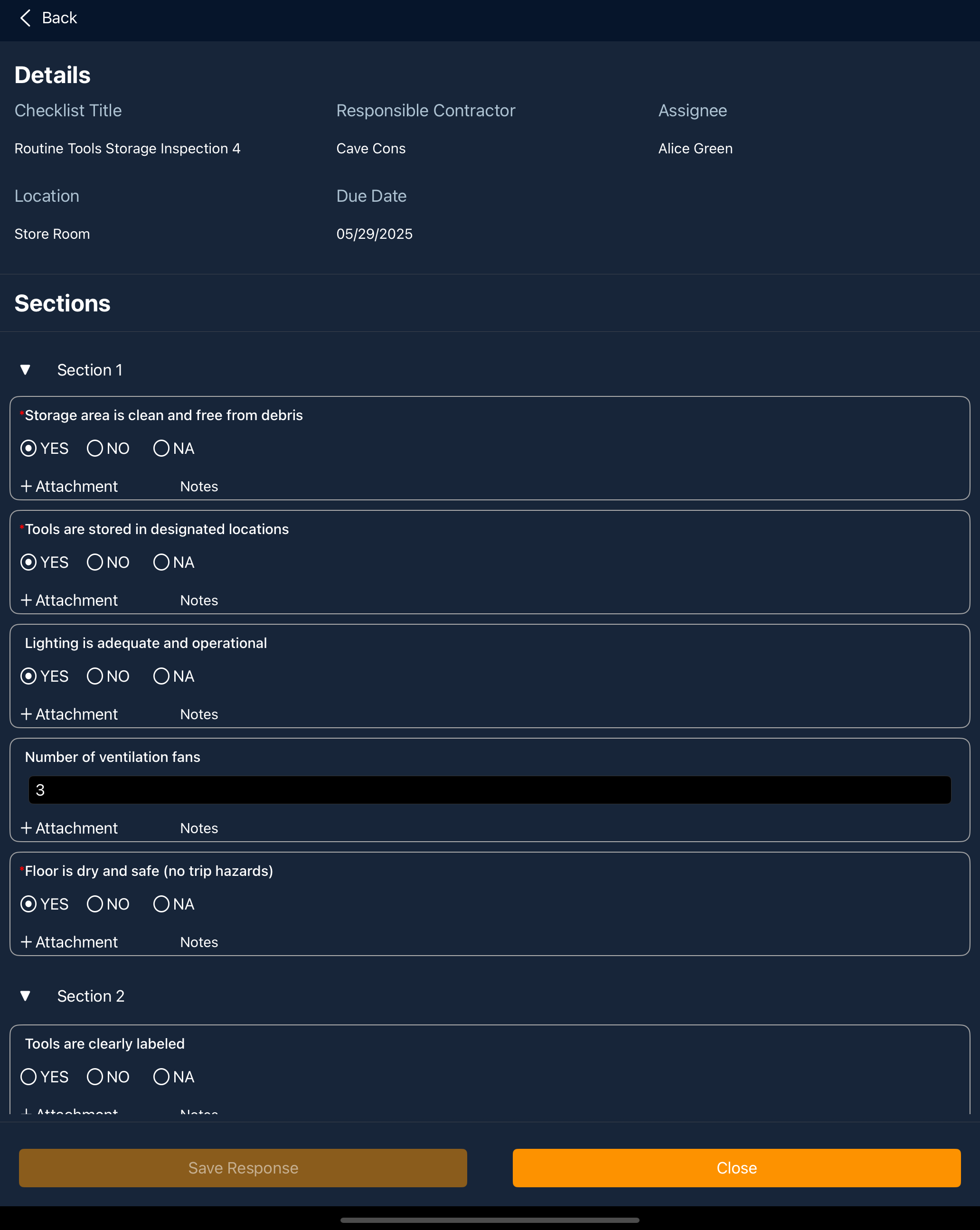This screenshot has width=980, height=1230.
Task: Select NO for Storage area clean question
Action: 95,449
